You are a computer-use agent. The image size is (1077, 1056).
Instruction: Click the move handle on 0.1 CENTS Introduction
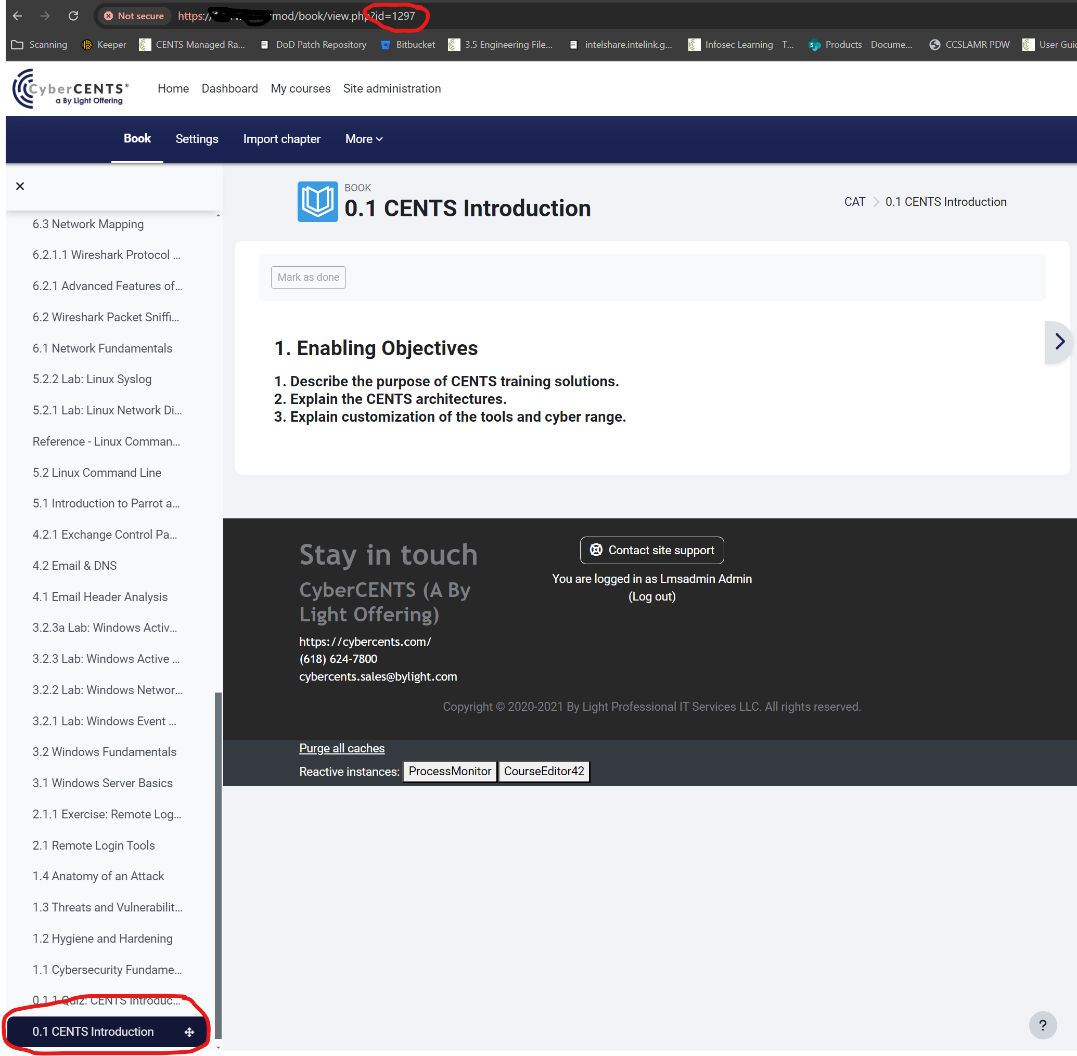point(189,1032)
